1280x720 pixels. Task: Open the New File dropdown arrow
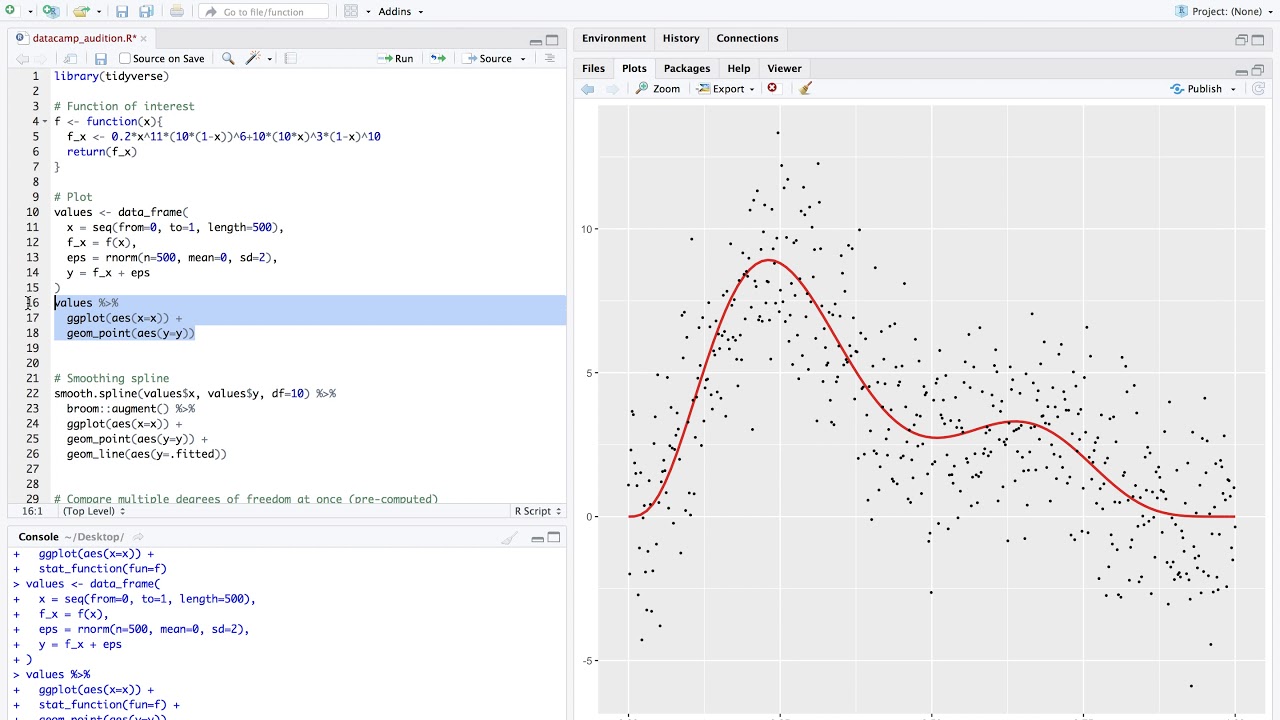[x=30, y=12]
